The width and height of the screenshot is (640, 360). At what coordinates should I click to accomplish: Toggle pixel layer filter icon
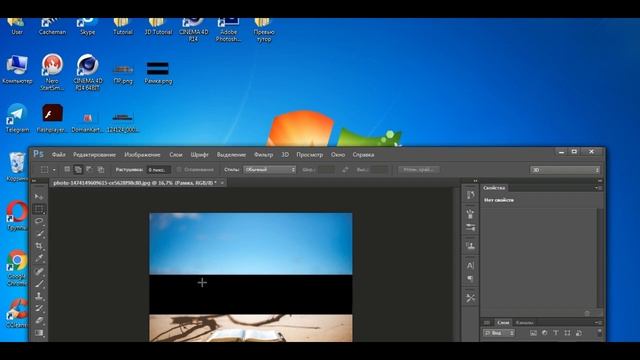[x=533, y=333]
